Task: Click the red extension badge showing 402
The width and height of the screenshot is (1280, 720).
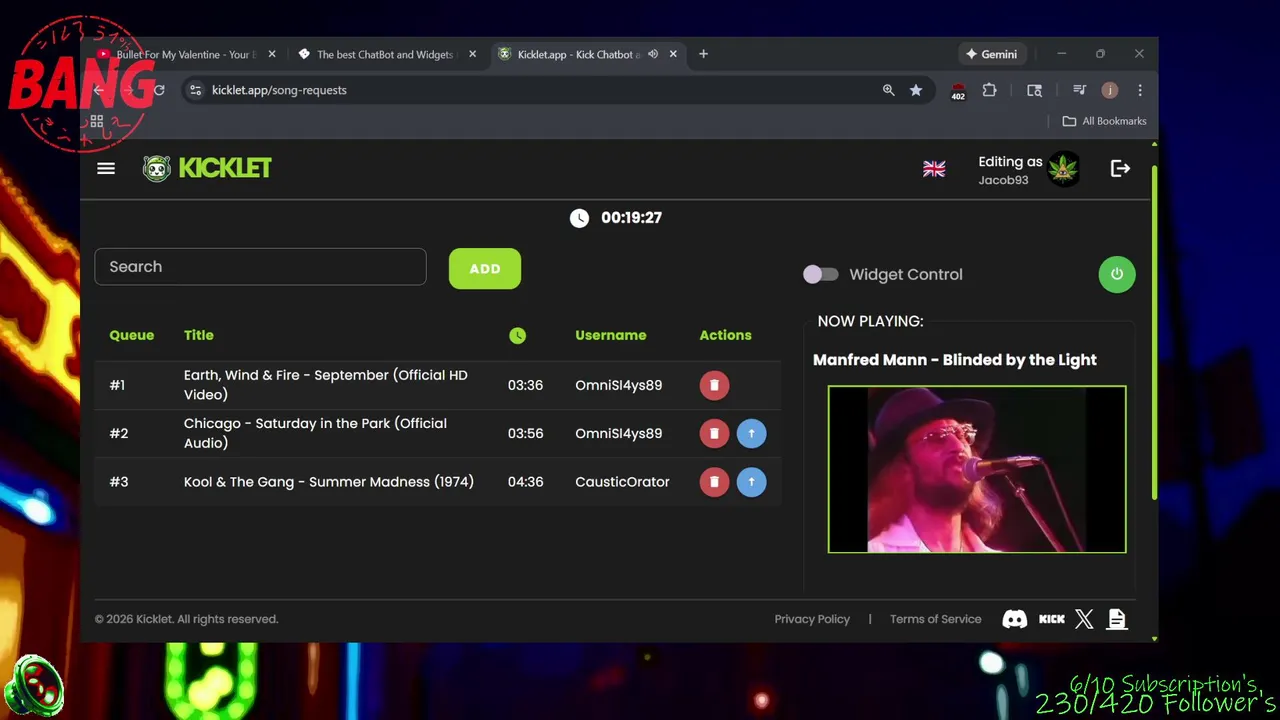Action: [x=957, y=91]
